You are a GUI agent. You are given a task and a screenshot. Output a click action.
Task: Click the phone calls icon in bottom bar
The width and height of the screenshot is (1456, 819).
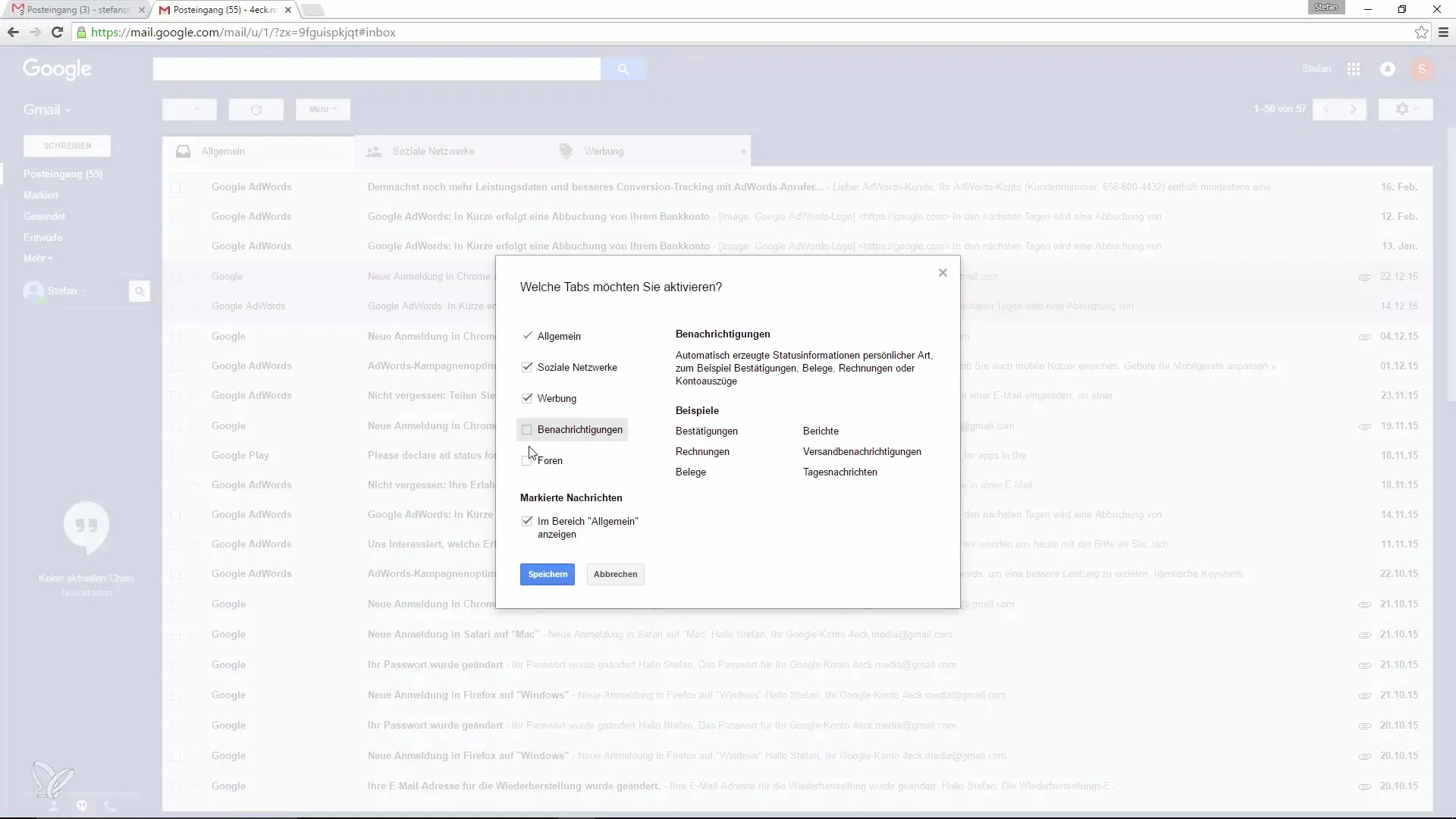110,806
